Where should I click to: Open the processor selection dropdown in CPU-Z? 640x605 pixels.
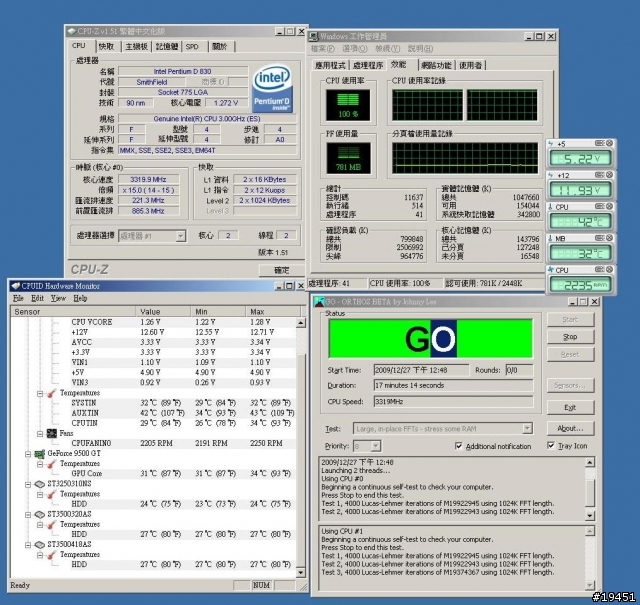pyautogui.click(x=180, y=236)
